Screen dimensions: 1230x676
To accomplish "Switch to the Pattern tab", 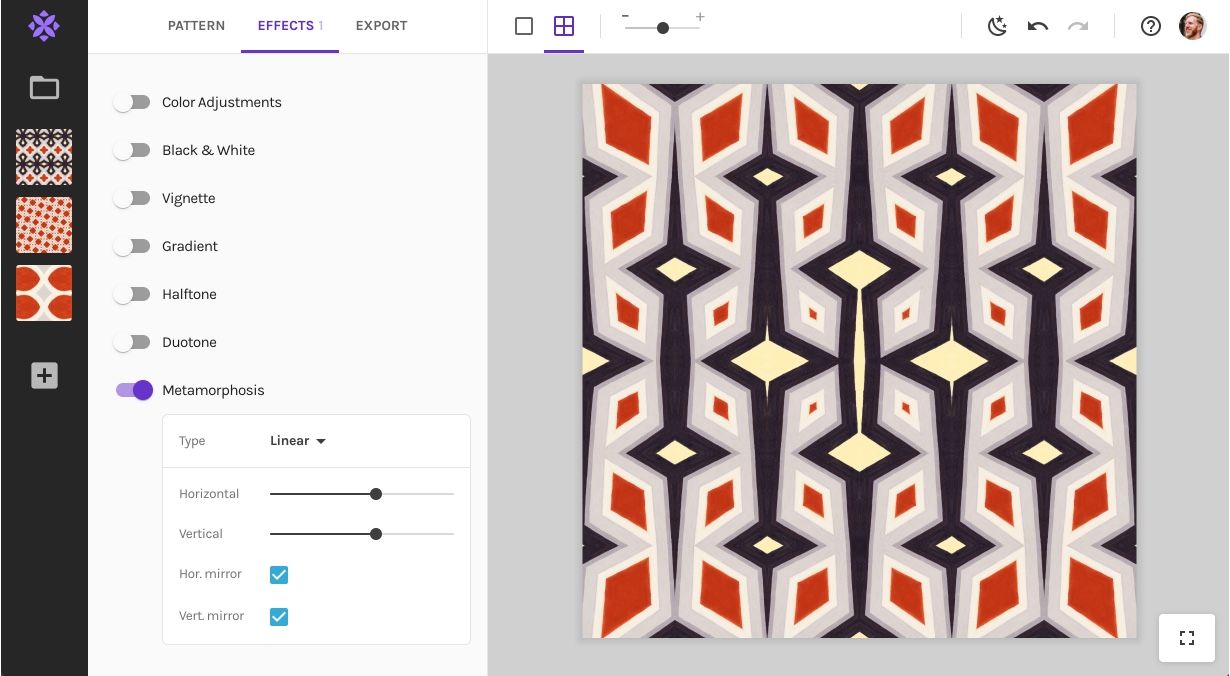I will click(x=196, y=26).
